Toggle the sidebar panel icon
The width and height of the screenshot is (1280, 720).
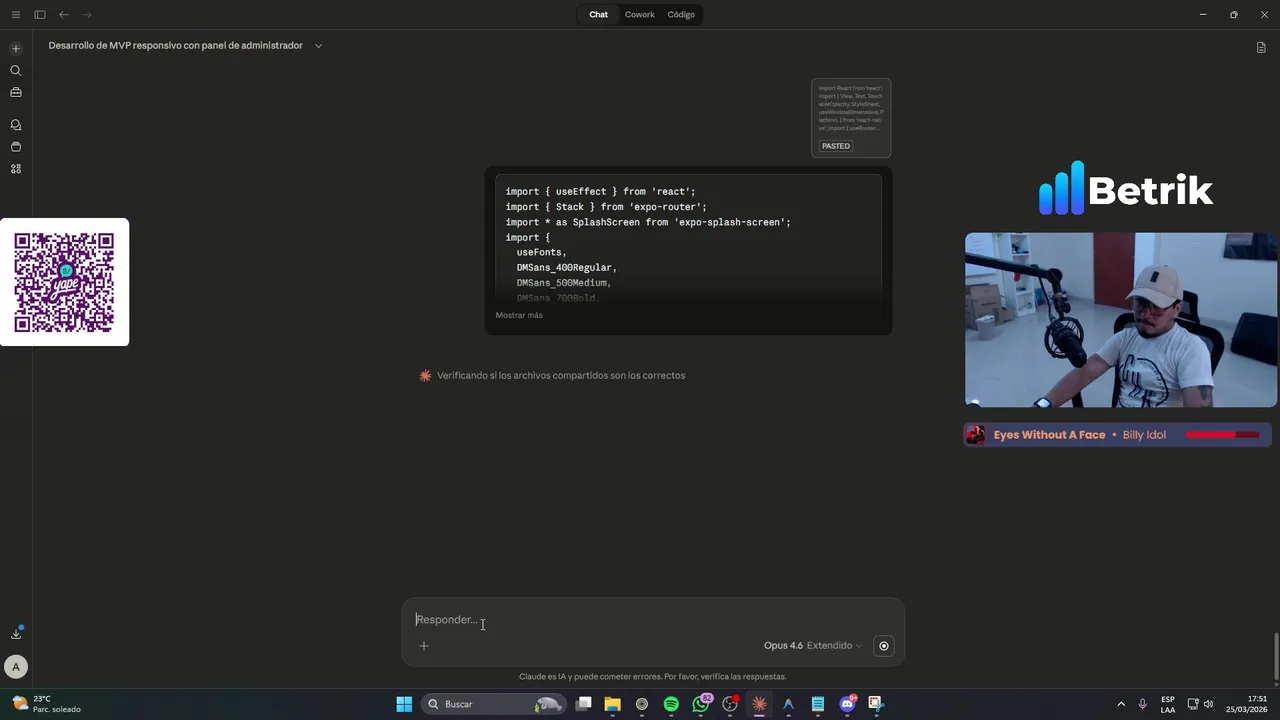pyautogui.click(x=40, y=15)
